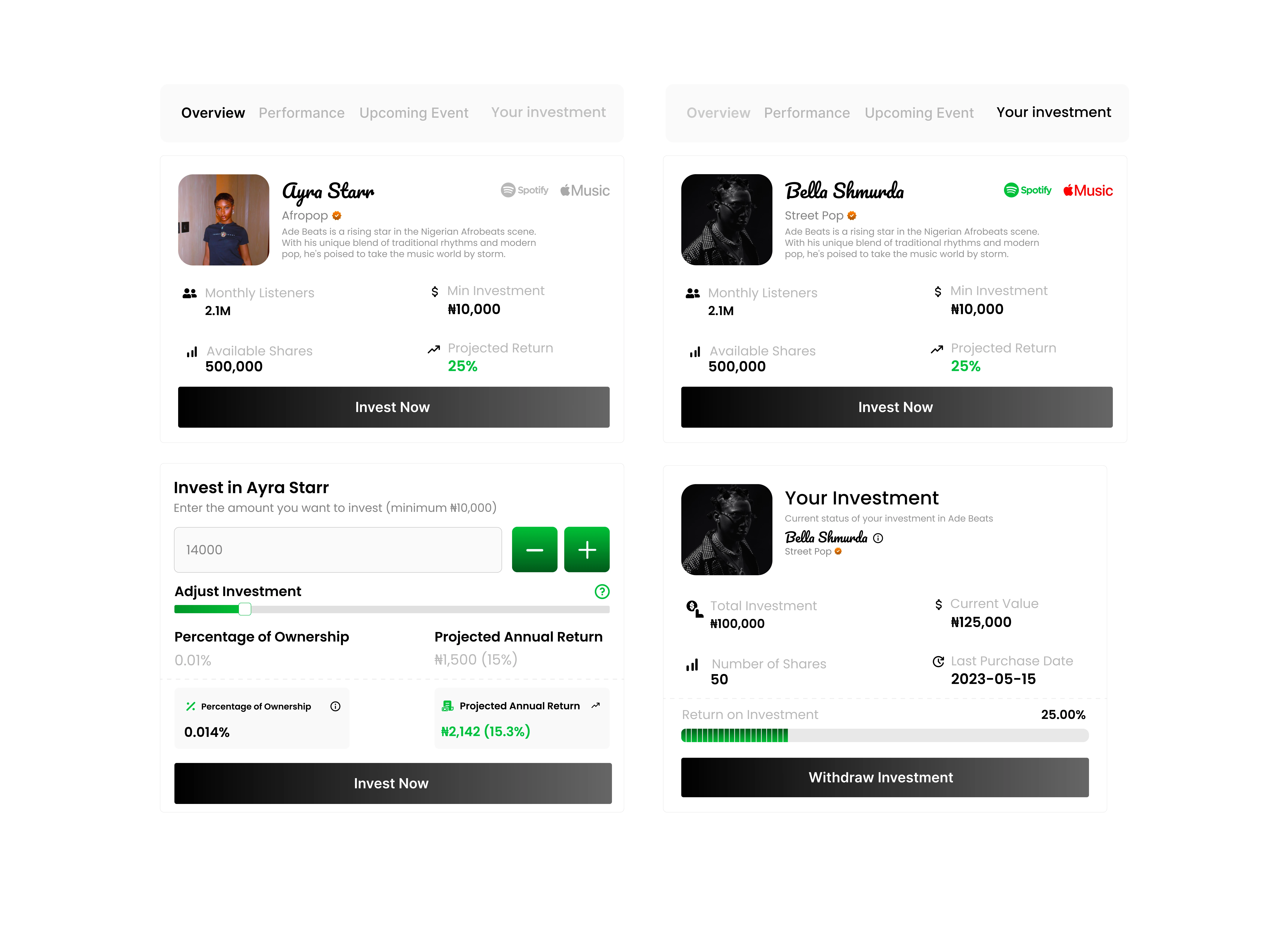Decrease investment amount with the minus button
Screen dimensions: 1288x947
click(534, 549)
